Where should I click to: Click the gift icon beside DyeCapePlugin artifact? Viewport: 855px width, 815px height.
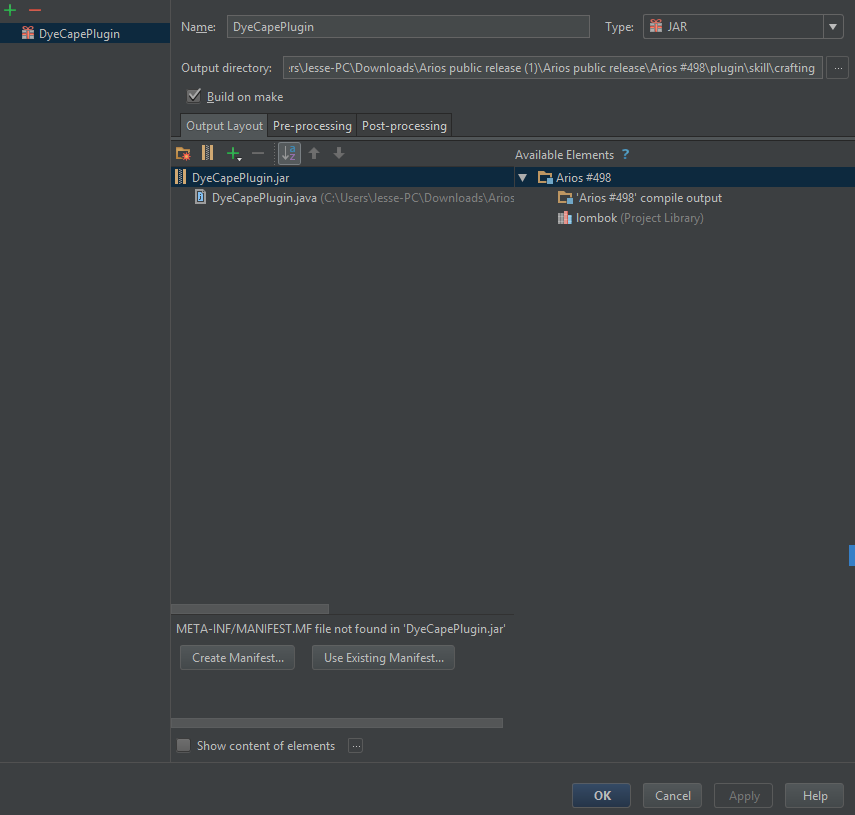tap(28, 33)
